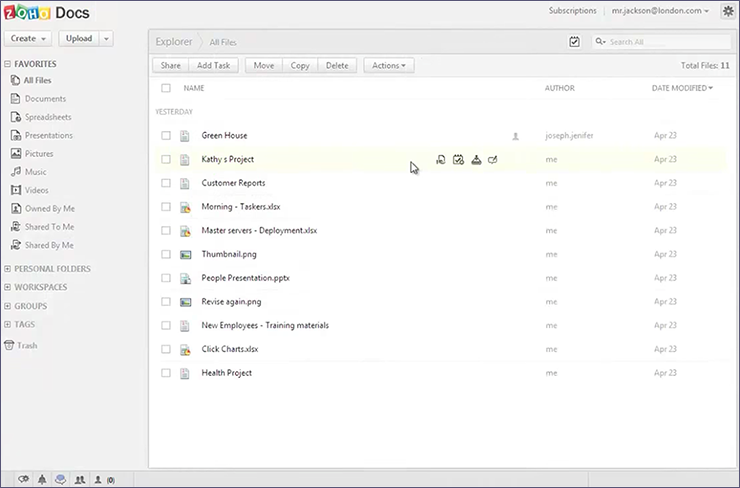
Task: Check the box next to Thumbnail.png
Action: coord(166,255)
